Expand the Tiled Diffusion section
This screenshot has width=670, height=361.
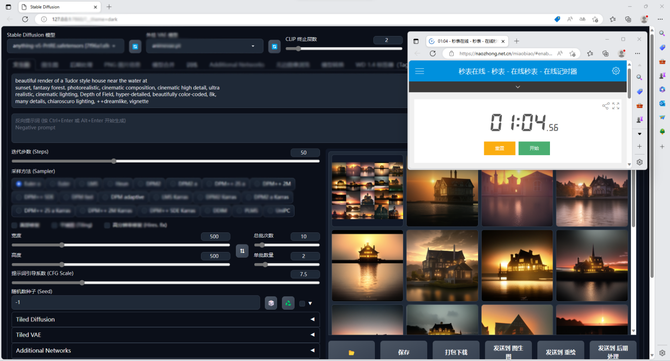click(x=165, y=319)
